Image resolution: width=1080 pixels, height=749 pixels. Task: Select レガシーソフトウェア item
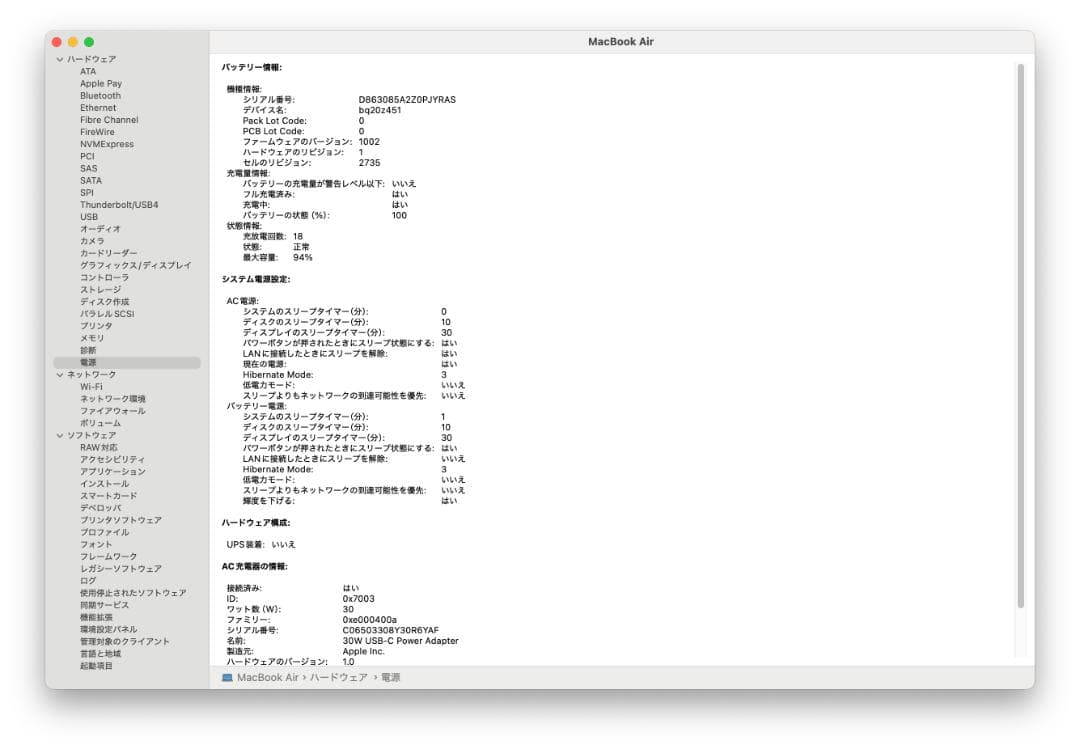point(121,569)
